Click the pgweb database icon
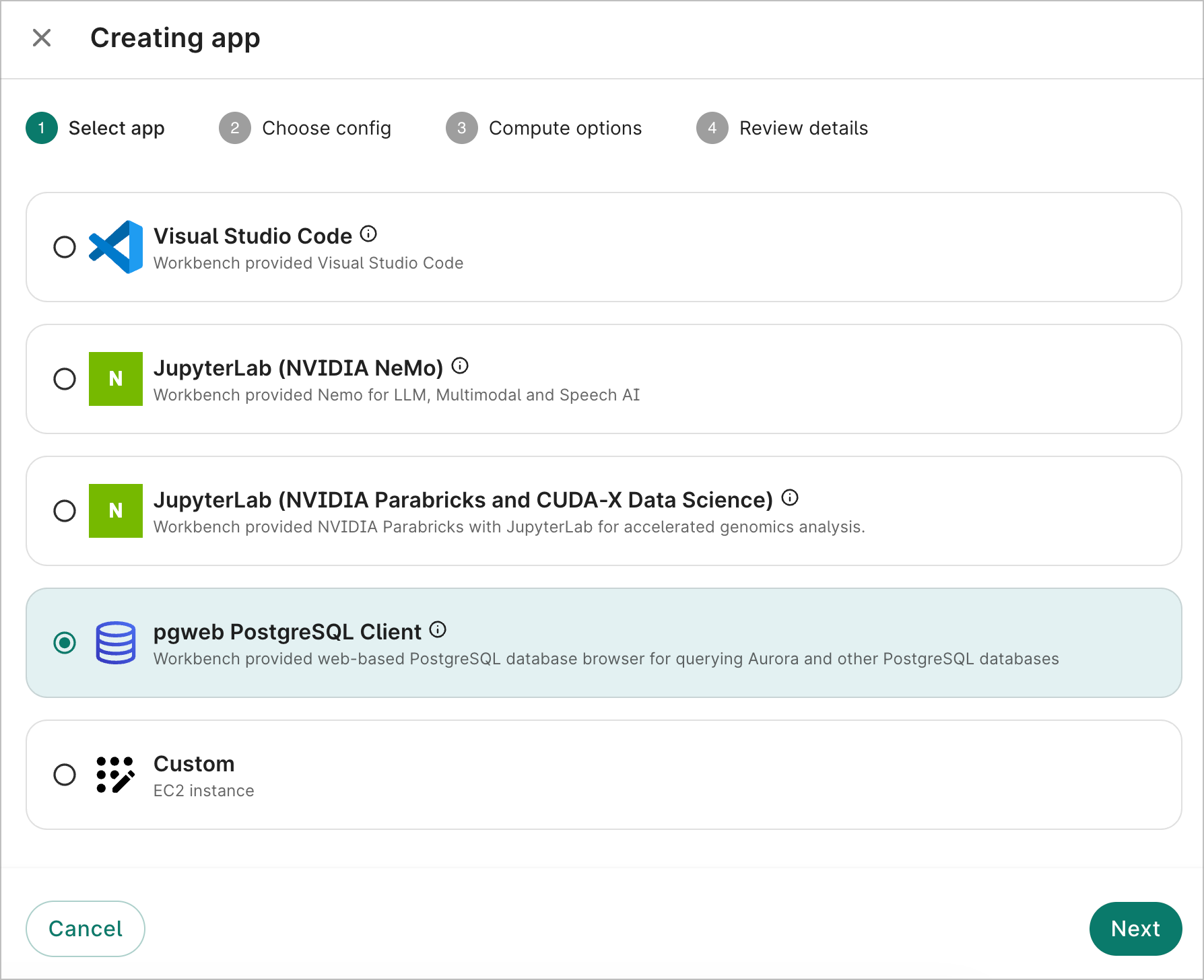 pos(116,643)
